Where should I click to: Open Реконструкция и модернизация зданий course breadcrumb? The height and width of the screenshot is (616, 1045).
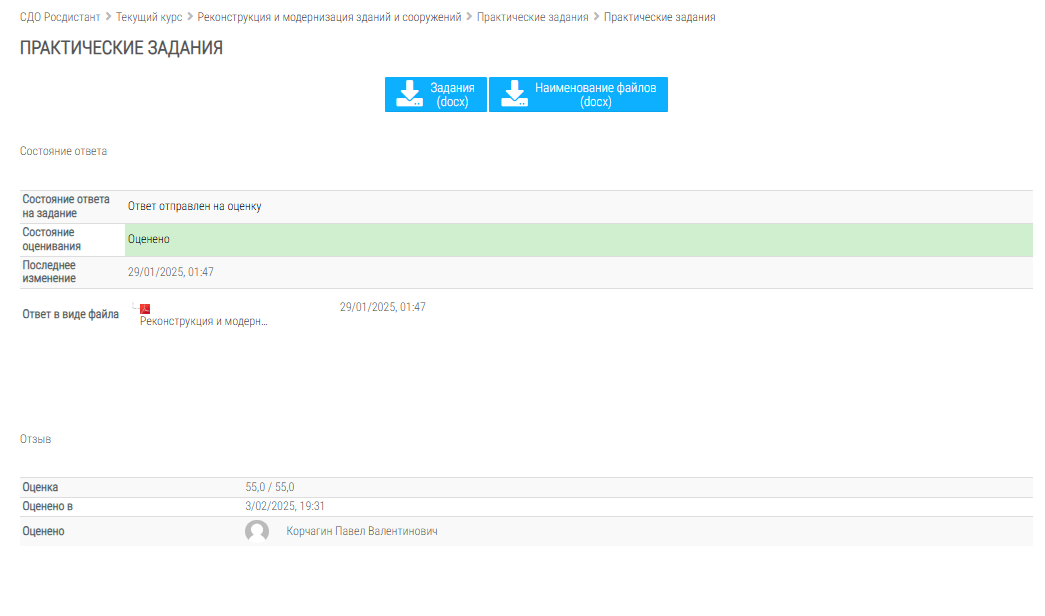point(329,17)
